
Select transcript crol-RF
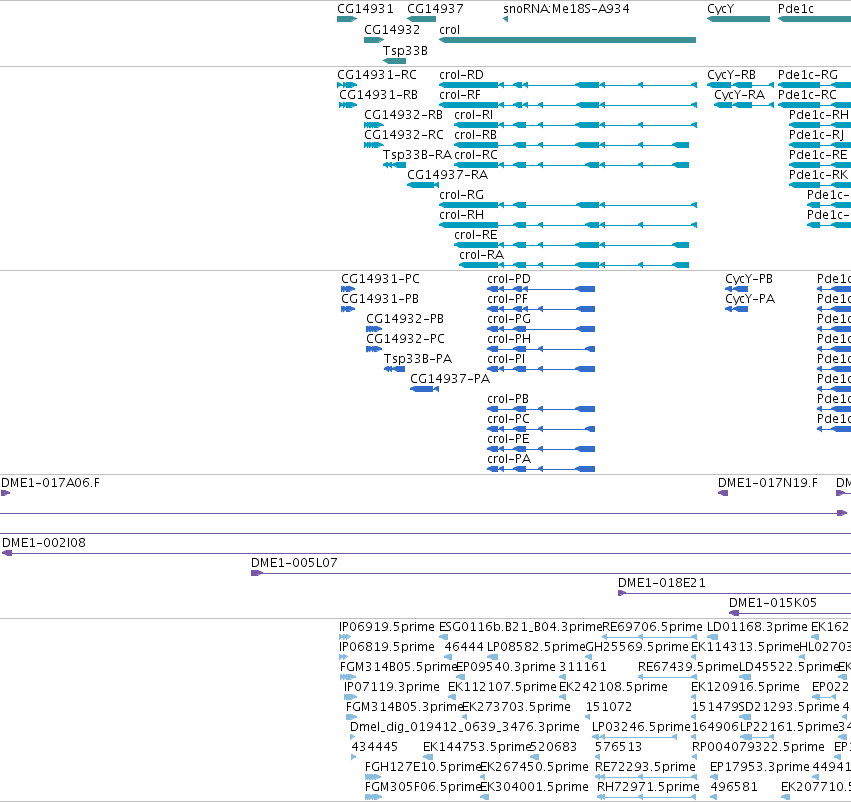pos(568,105)
